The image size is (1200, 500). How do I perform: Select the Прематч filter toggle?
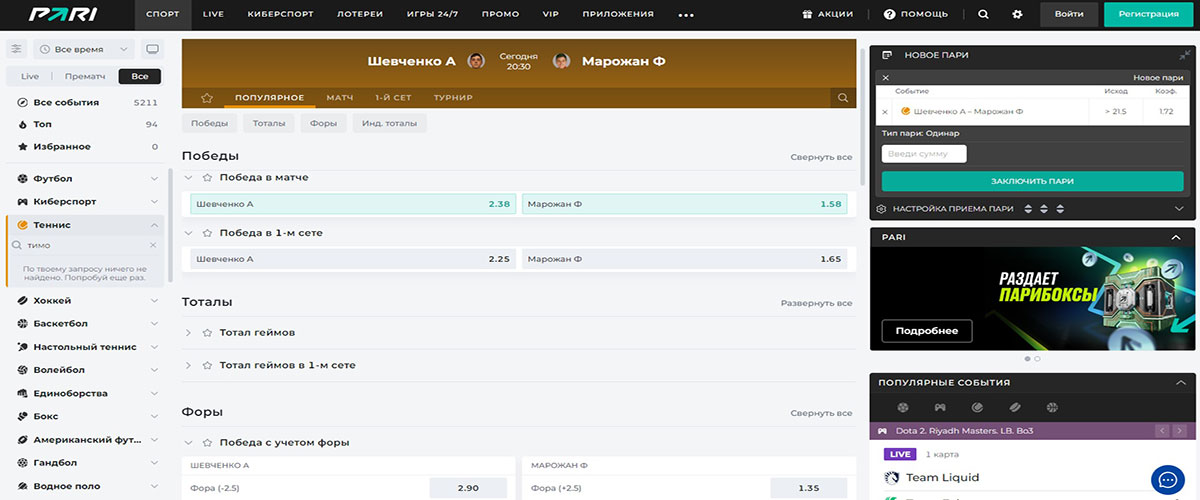(85, 76)
